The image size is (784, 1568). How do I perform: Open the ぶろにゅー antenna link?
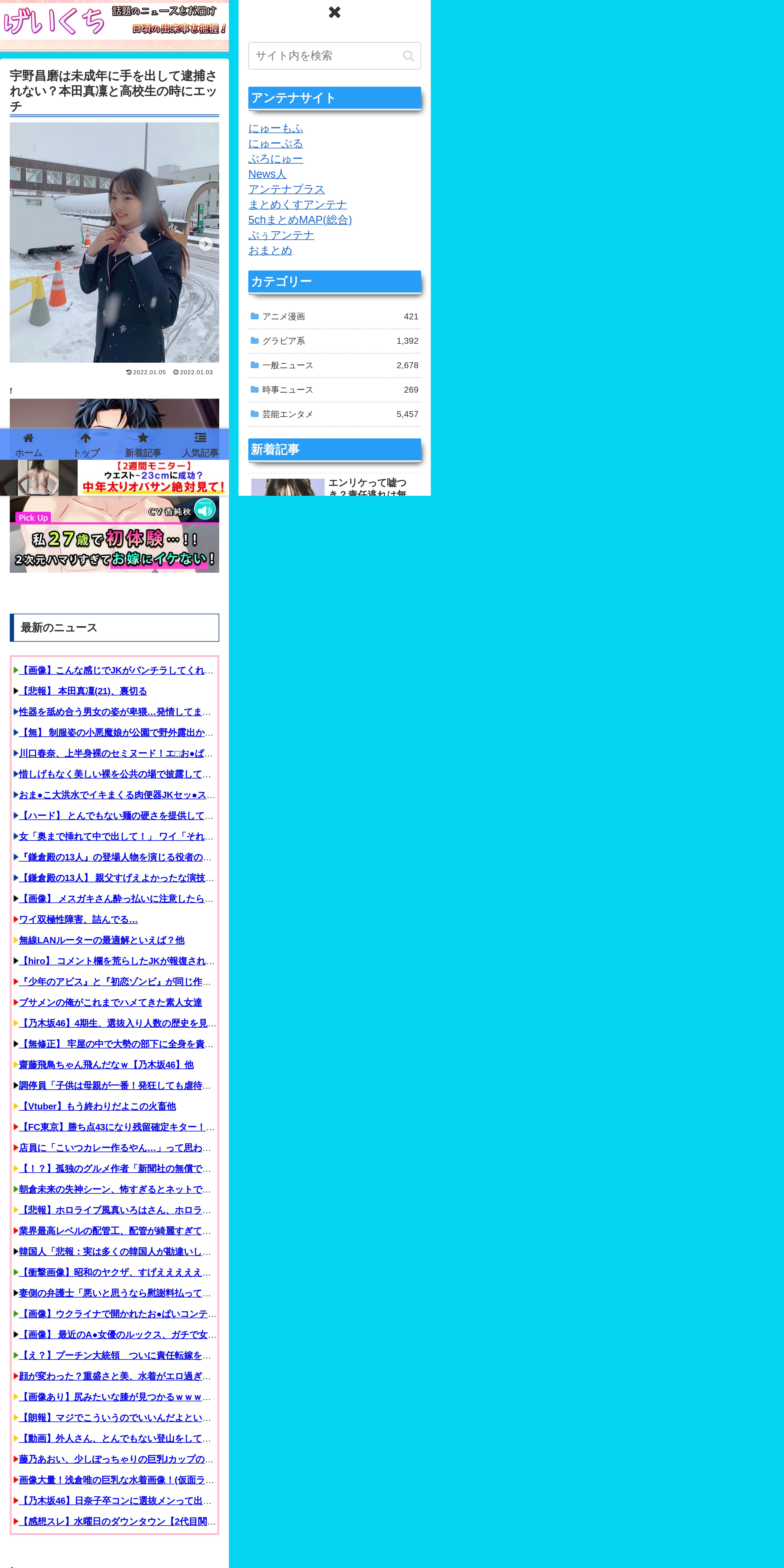click(276, 159)
